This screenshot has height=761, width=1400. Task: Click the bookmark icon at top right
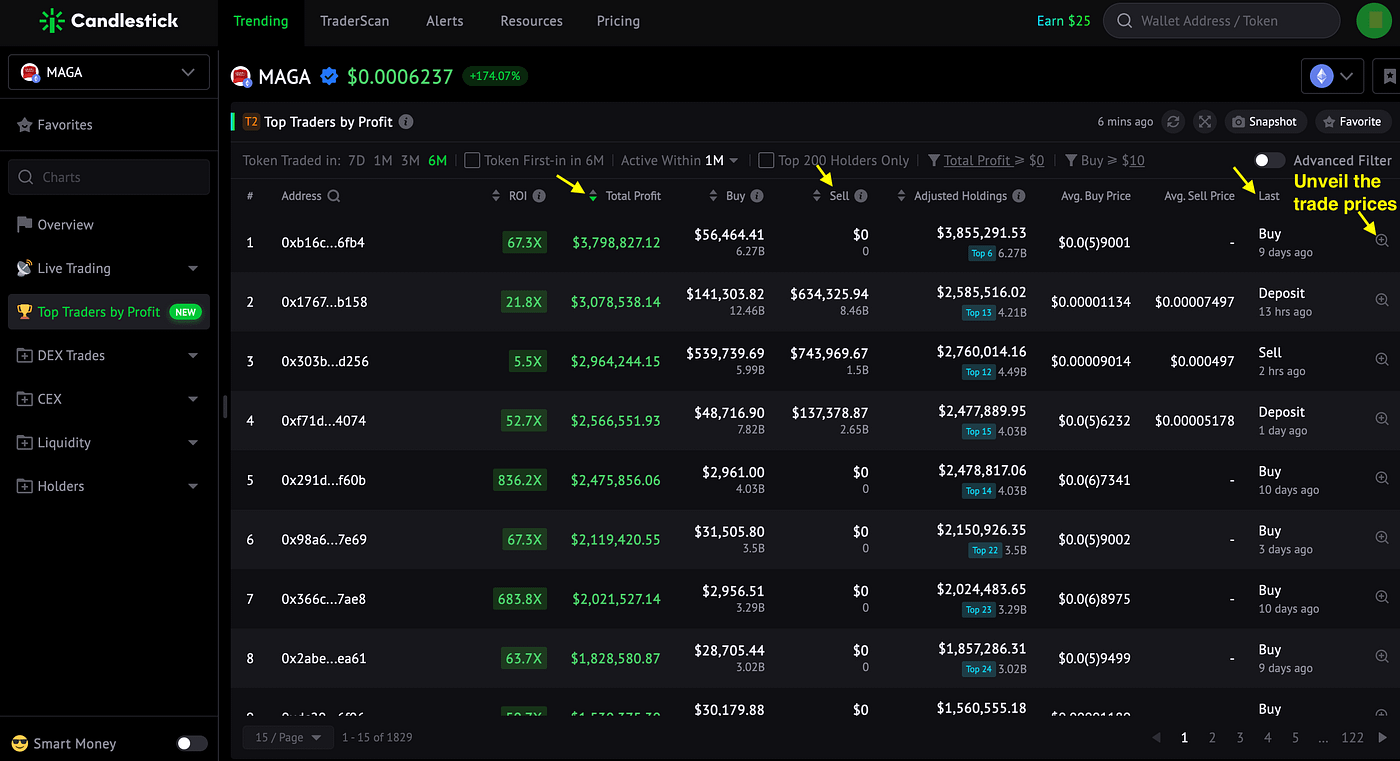1389,76
